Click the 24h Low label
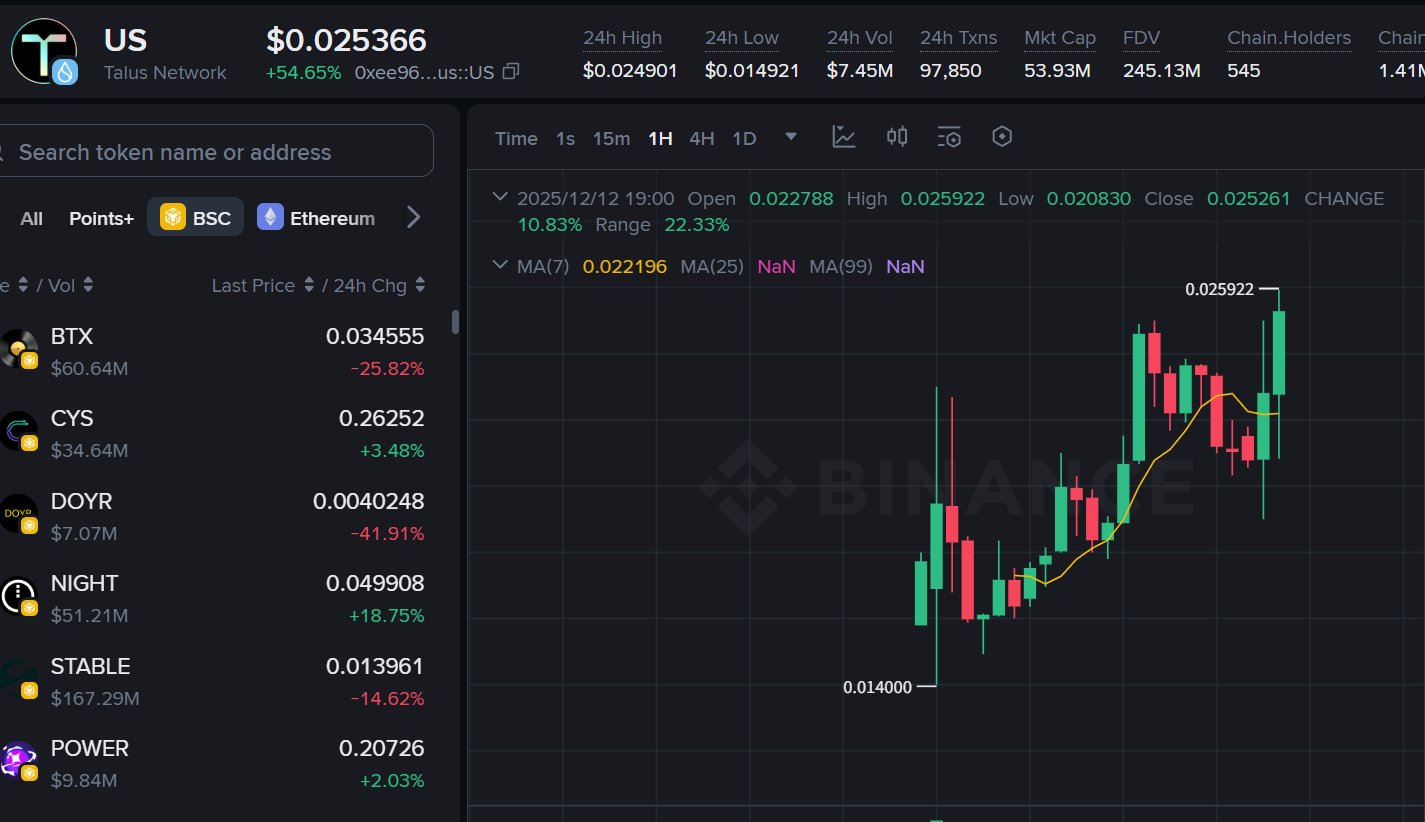The image size is (1425, 822). [741, 38]
